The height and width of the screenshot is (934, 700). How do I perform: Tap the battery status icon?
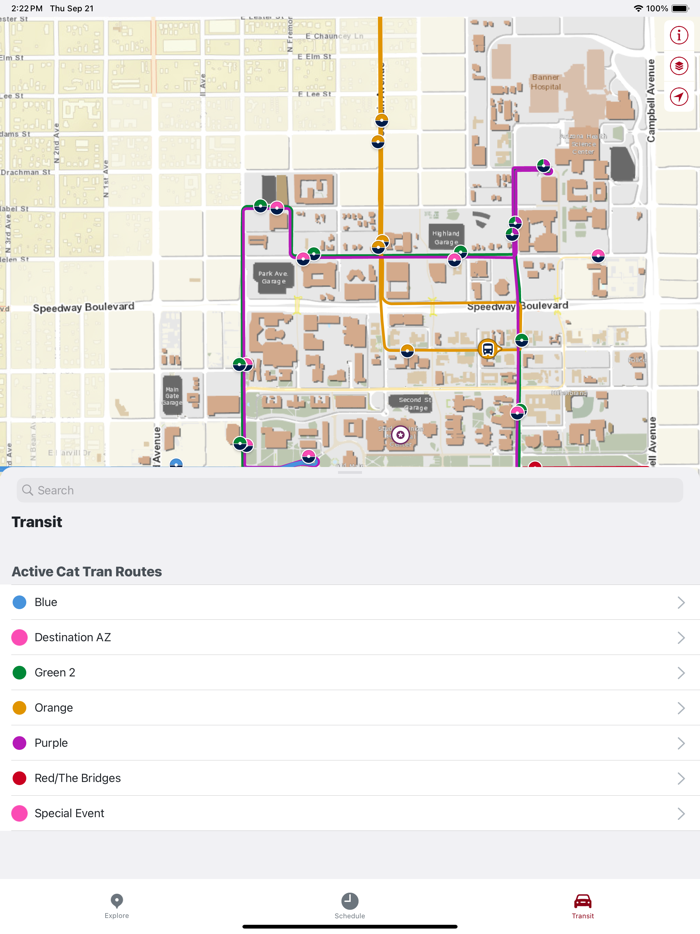click(680, 8)
